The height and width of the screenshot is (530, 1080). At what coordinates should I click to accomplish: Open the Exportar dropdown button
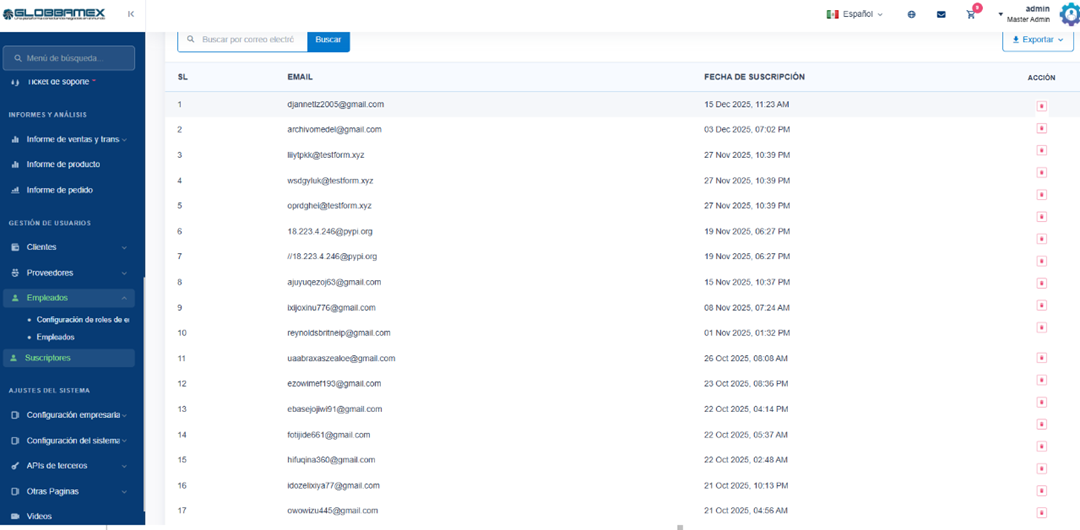pos(1037,40)
